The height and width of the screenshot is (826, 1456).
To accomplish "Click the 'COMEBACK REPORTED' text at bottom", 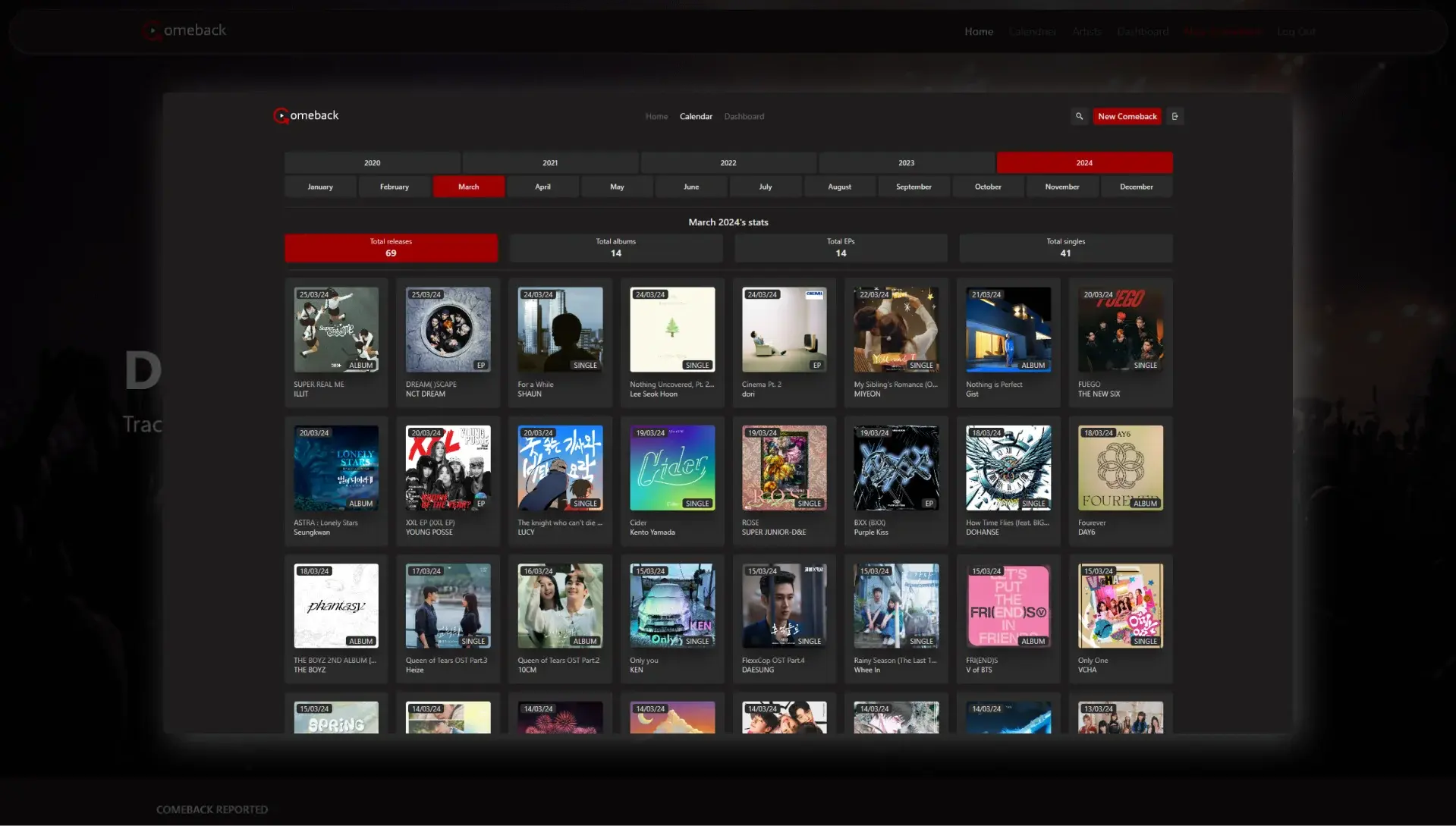I will pos(212,809).
